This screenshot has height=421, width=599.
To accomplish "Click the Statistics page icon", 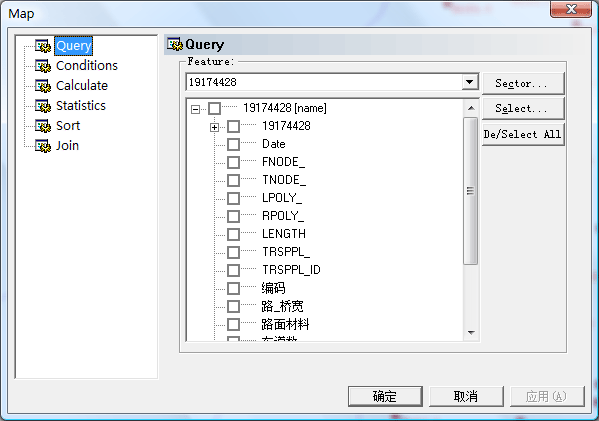I will pyautogui.click(x=43, y=105).
